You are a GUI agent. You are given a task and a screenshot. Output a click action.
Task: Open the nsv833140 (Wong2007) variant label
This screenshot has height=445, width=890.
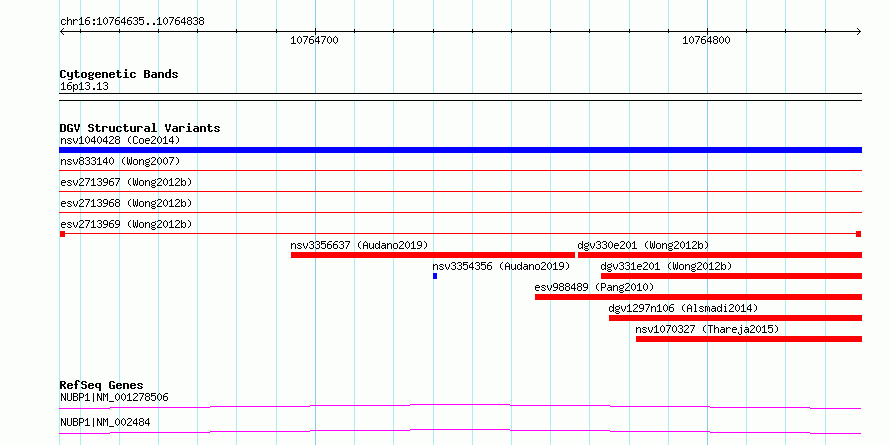pos(120,161)
